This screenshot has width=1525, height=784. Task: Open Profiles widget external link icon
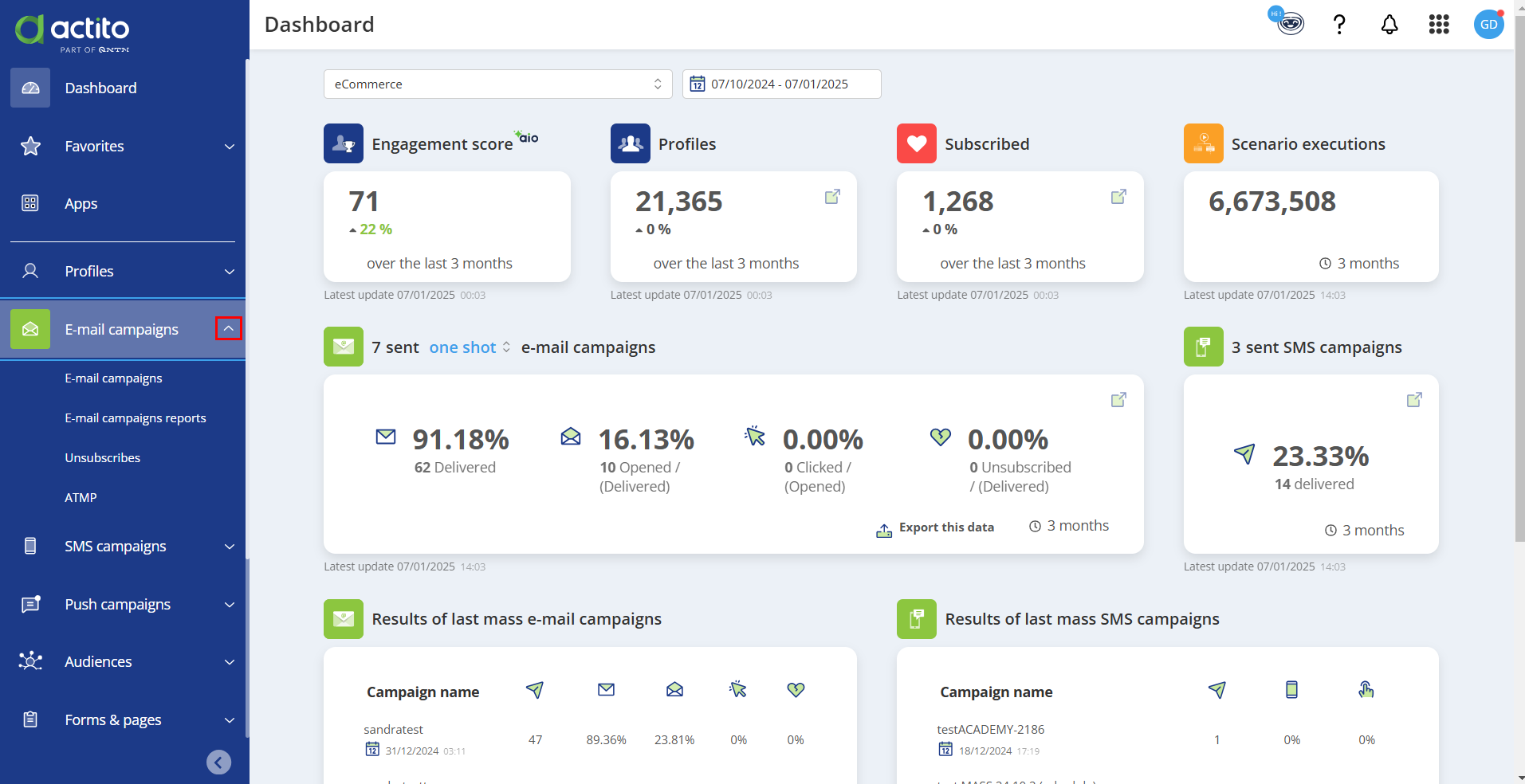click(x=832, y=196)
